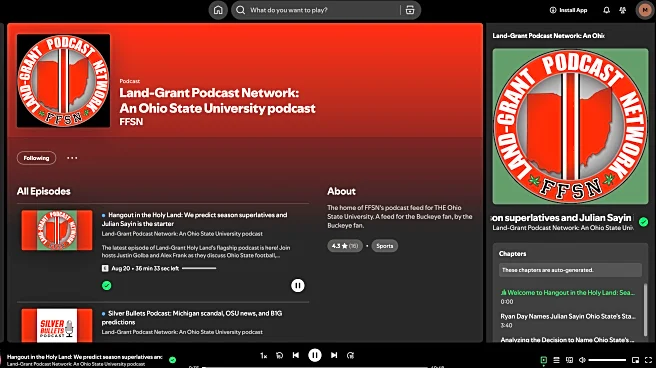Viewport: 656px width, 368px height.
Task: Open Browse icon in search bar
Action: point(410,10)
